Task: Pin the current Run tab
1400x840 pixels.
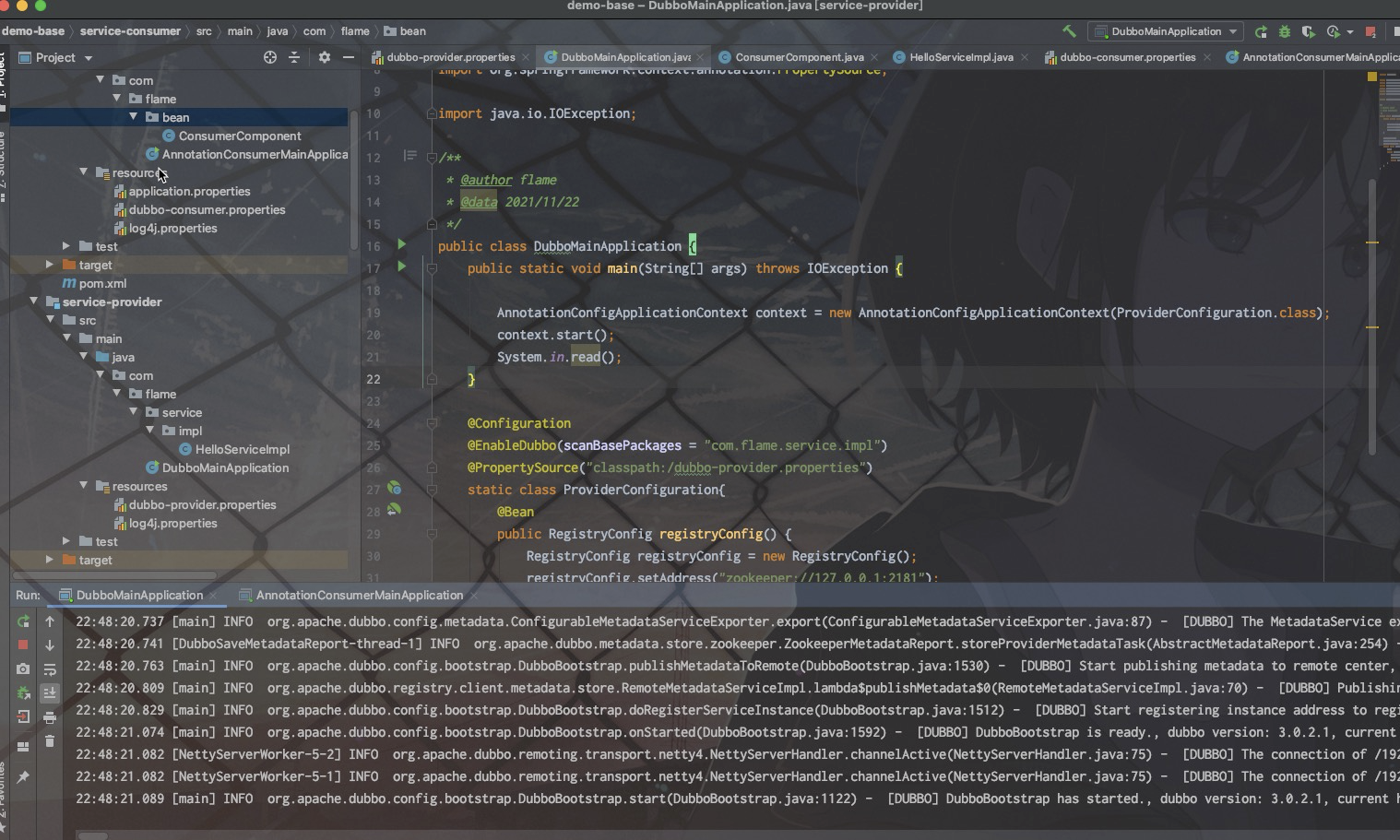Action: 23,777
